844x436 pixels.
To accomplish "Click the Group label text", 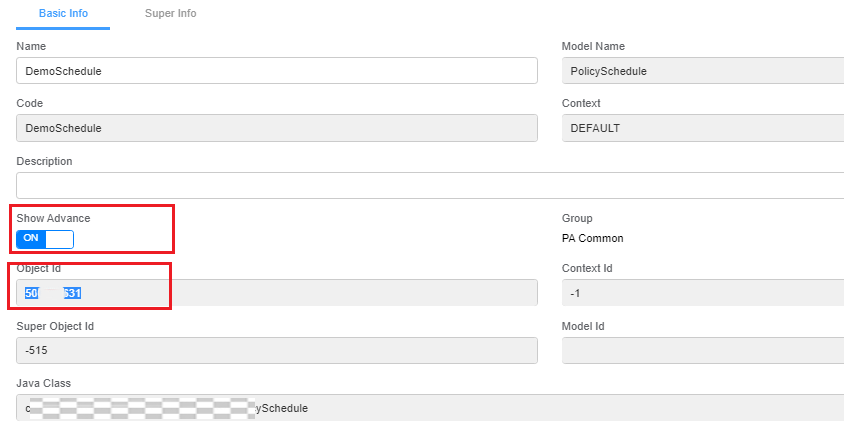I will click(577, 218).
